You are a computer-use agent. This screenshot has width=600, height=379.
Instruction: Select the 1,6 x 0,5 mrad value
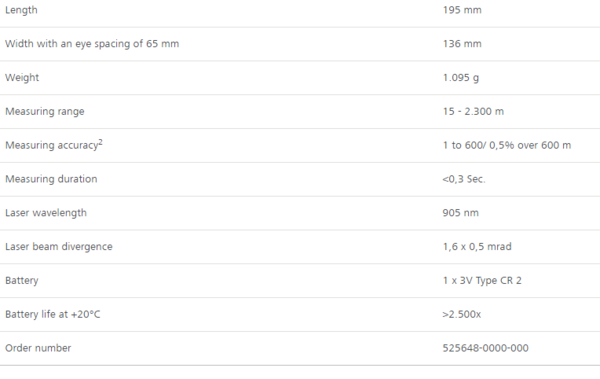pos(477,247)
